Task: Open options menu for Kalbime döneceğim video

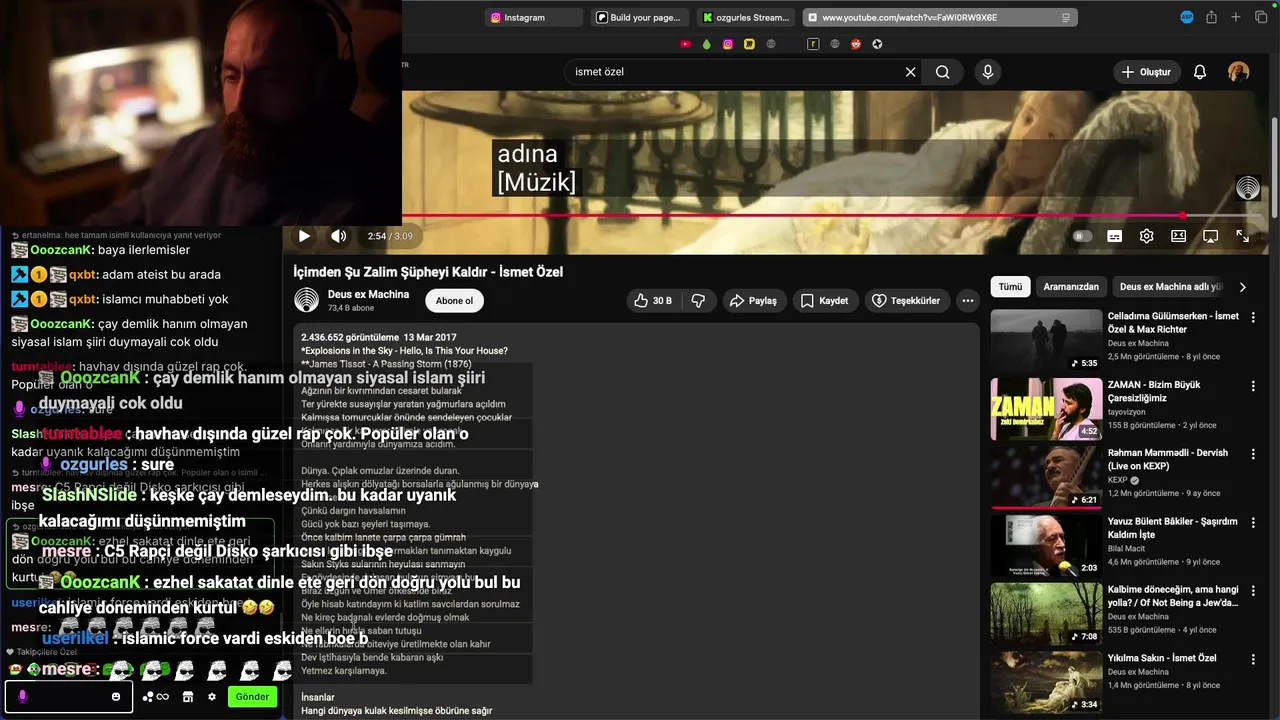Action: [1253, 591]
